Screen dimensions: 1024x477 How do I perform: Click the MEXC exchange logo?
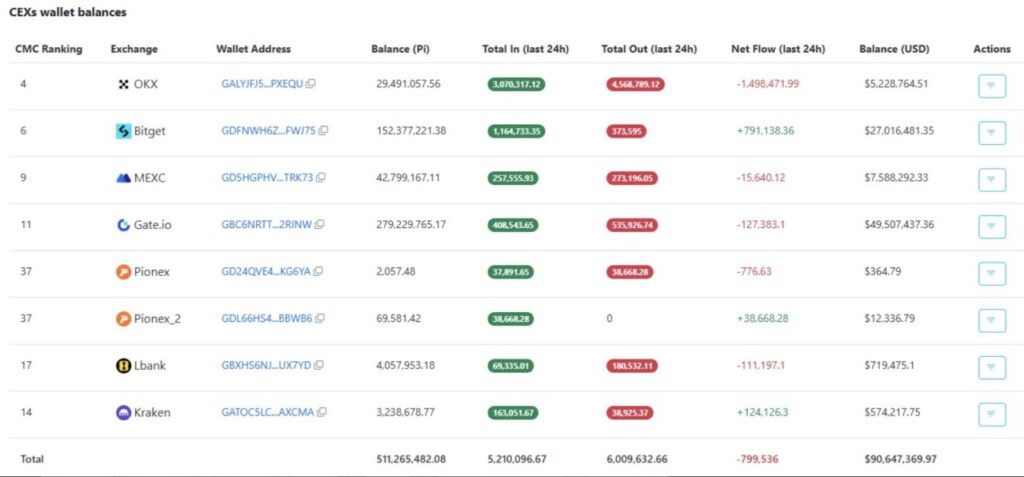(123, 178)
